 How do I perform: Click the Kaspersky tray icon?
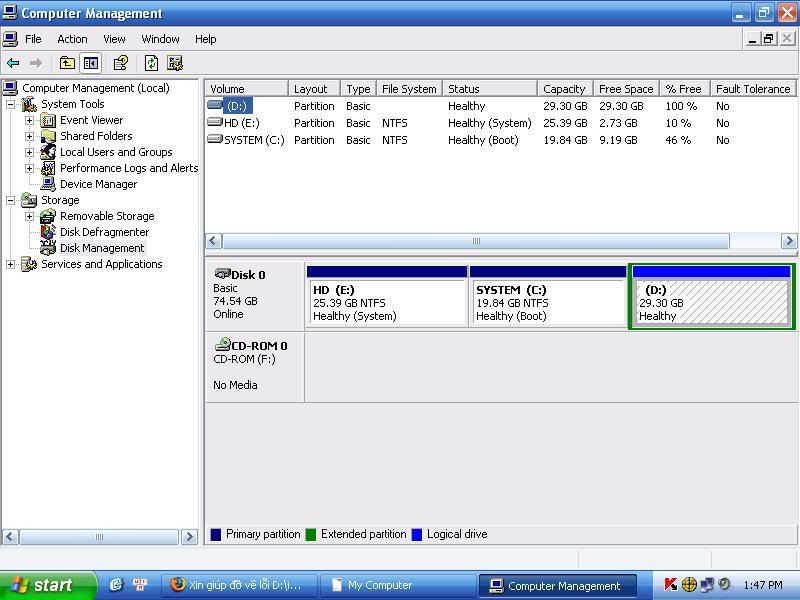point(671,584)
